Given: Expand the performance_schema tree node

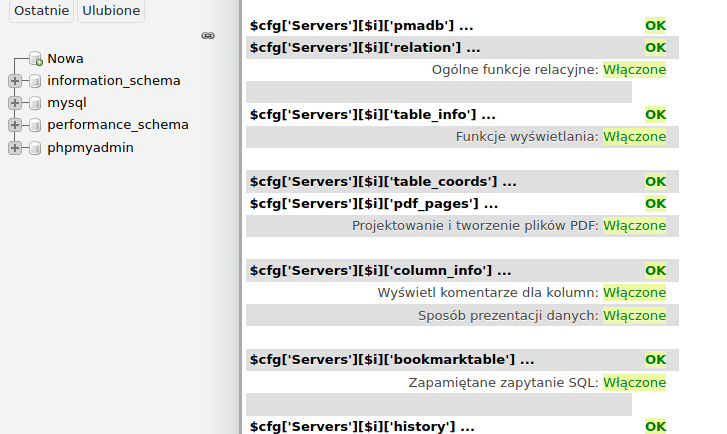Looking at the screenshot, I should click(14, 125).
